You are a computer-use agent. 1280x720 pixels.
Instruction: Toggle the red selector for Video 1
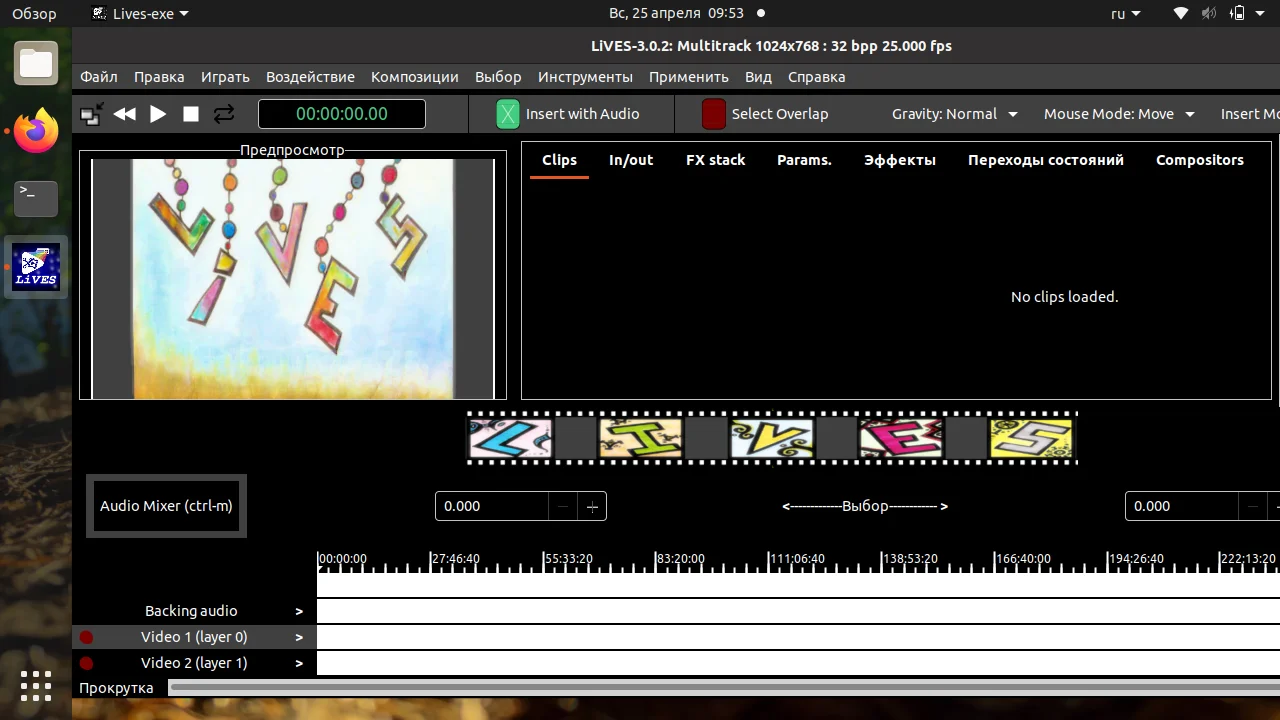tap(86, 637)
